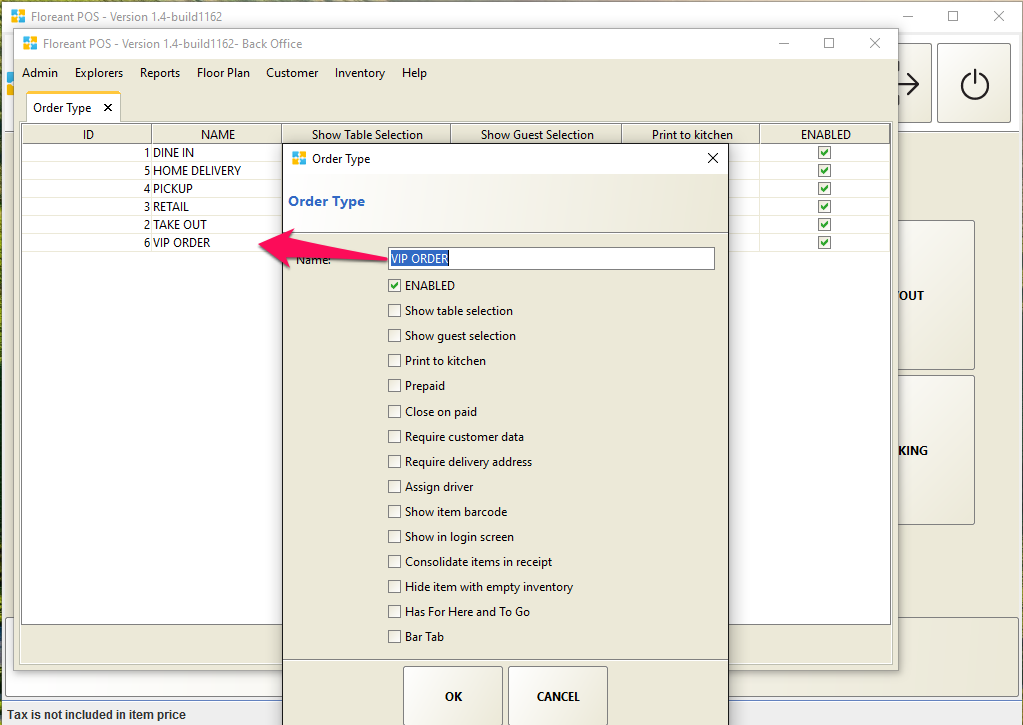The image size is (1023, 725).
Task: Select the PICKUP row
Action: pos(151,189)
